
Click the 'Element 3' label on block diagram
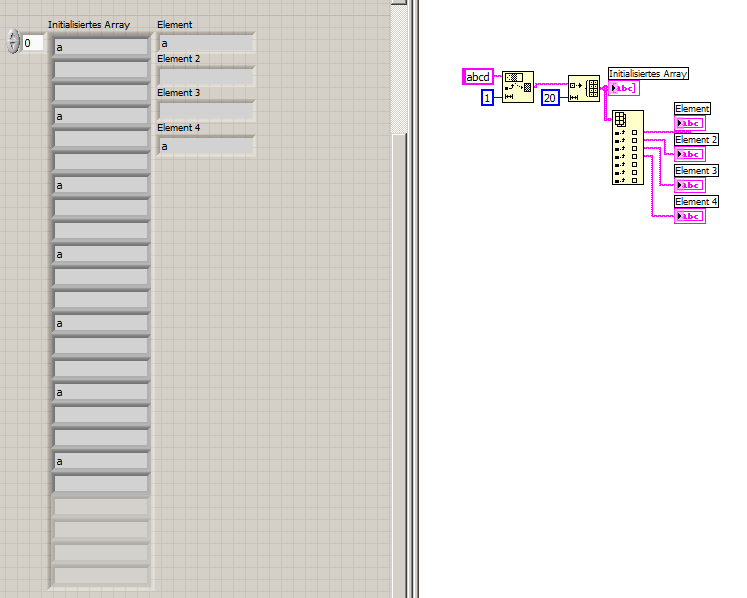point(696,171)
